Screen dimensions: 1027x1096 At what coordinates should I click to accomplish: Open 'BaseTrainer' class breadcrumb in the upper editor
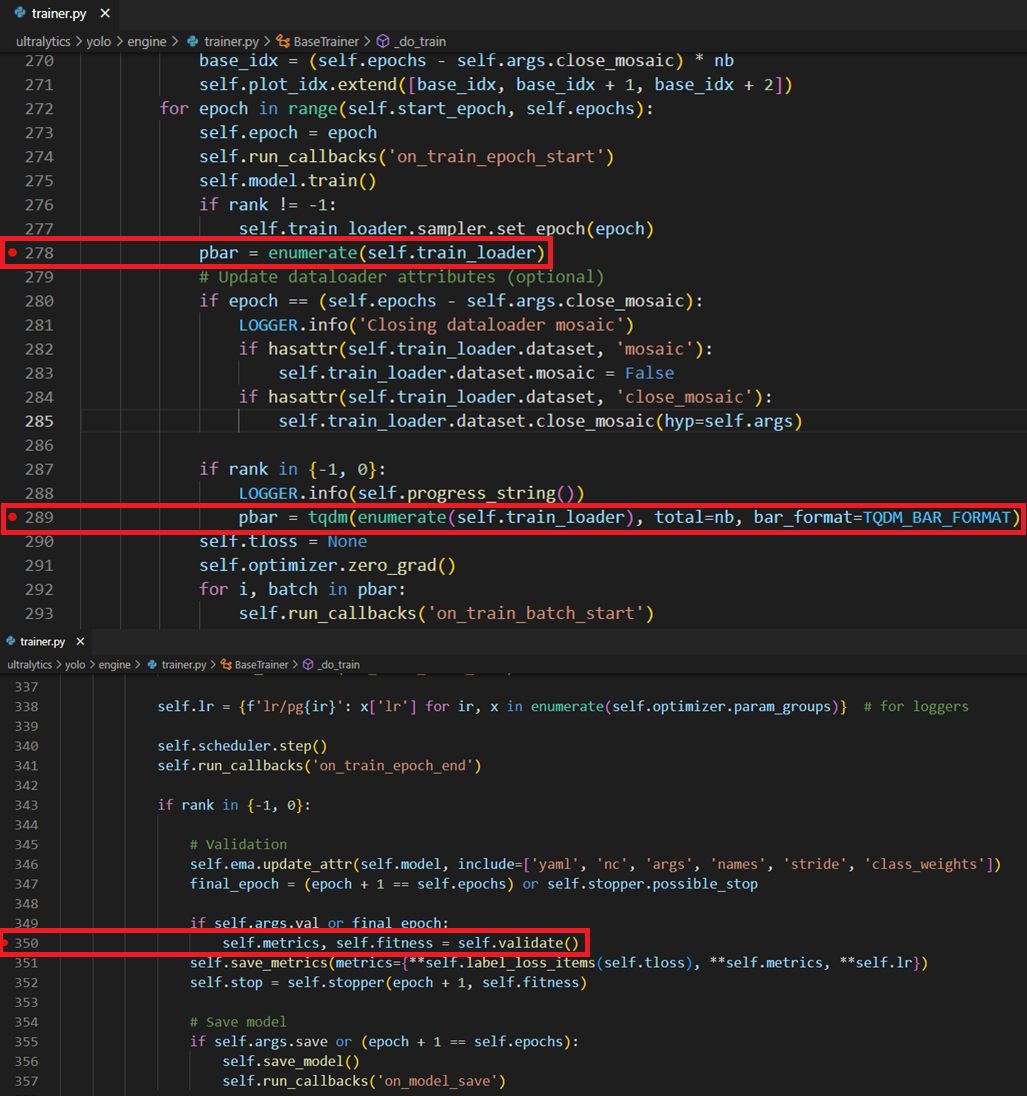tap(326, 42)
